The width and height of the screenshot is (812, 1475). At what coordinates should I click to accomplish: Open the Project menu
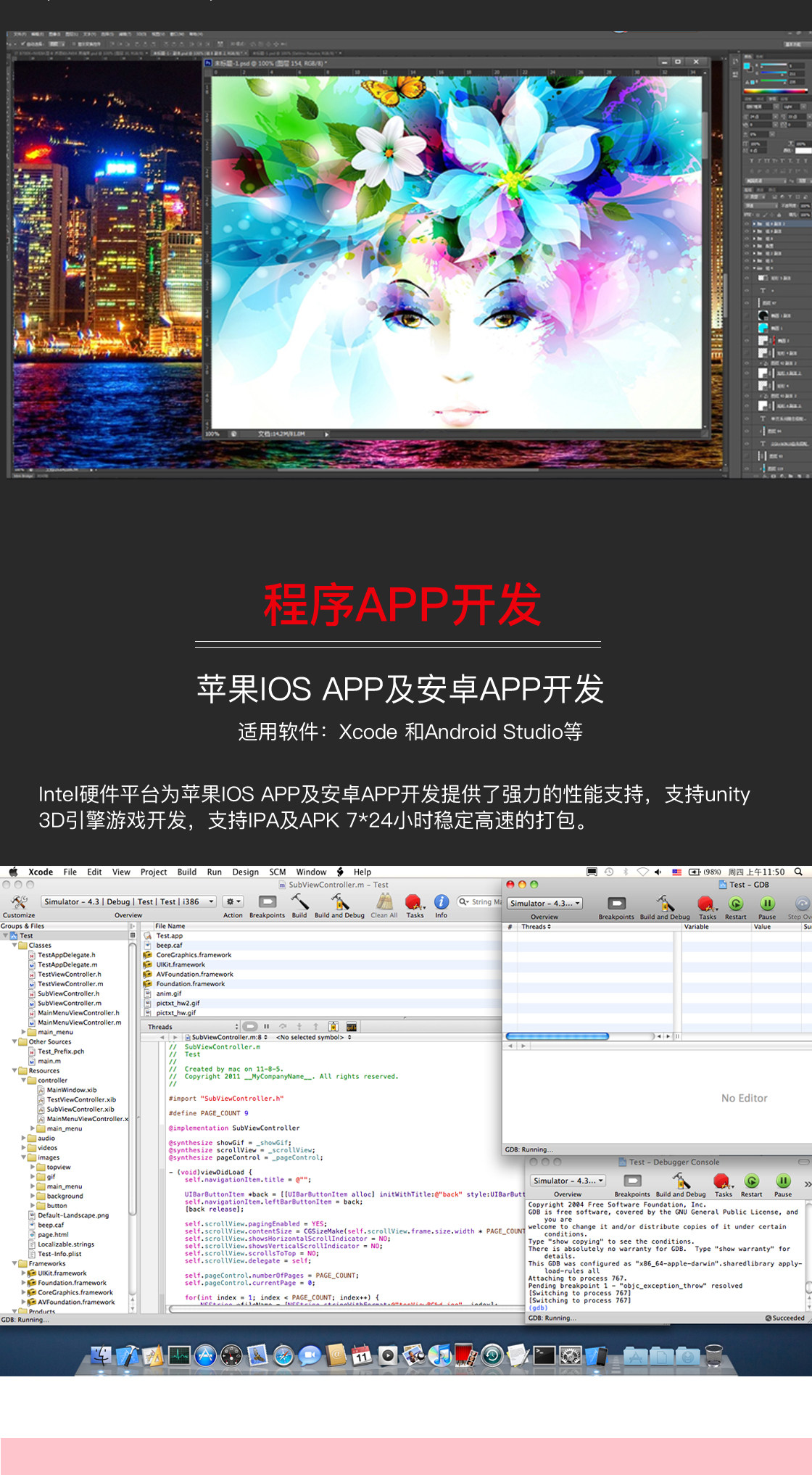154,872
